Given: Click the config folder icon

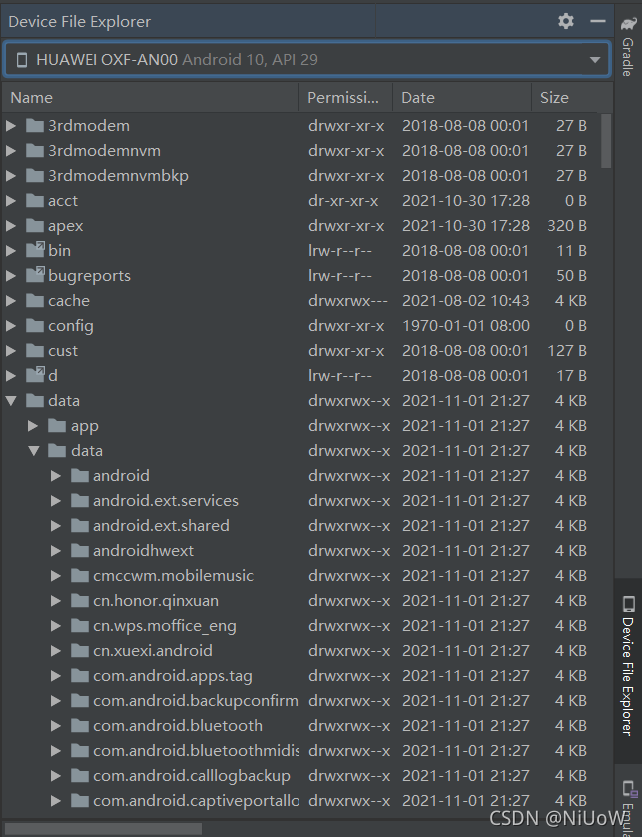Looking at the screenshot, I should tap(35, 326).
